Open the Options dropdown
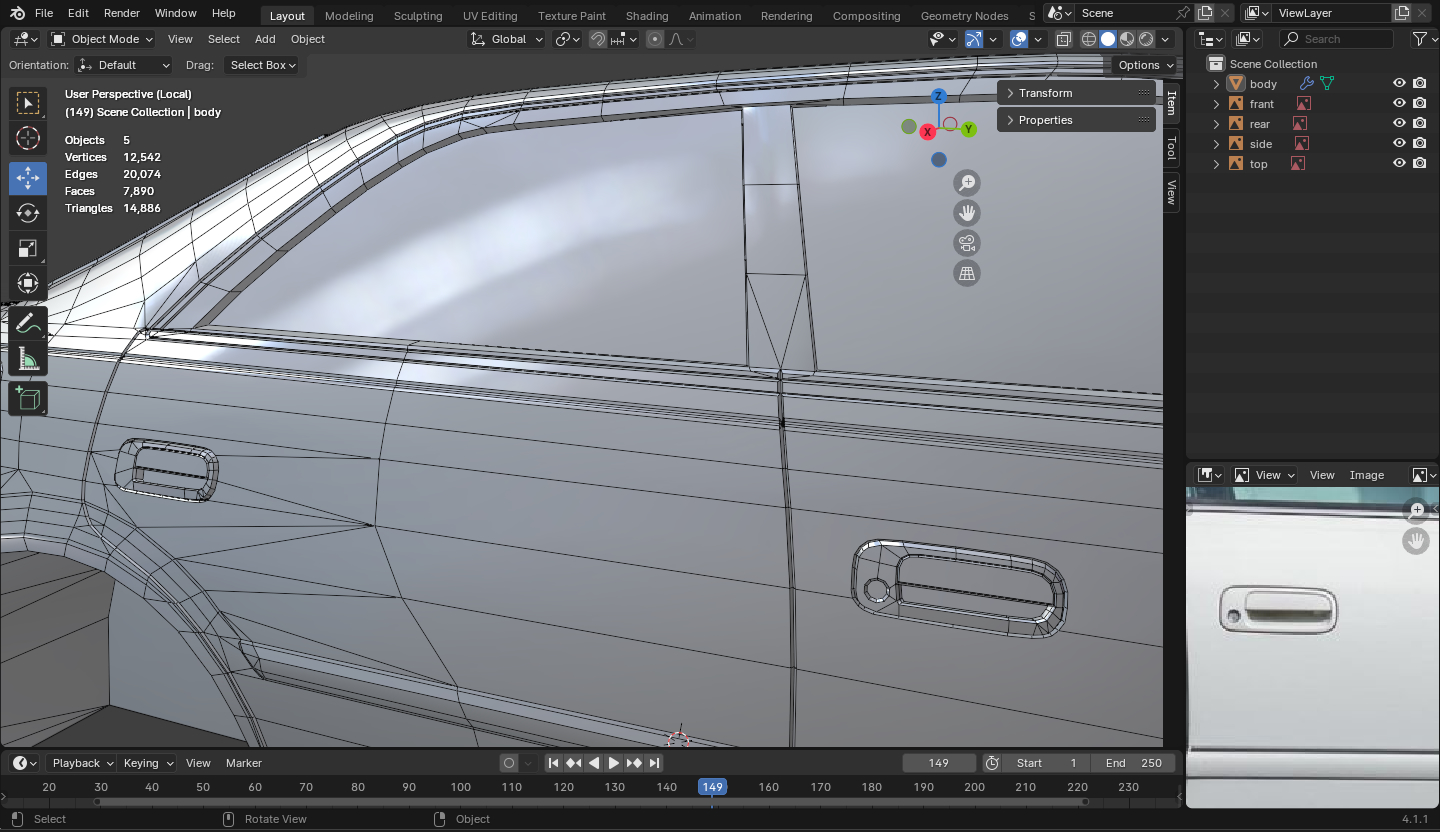Viewport: 1440px width, 832px height. 1144,65
